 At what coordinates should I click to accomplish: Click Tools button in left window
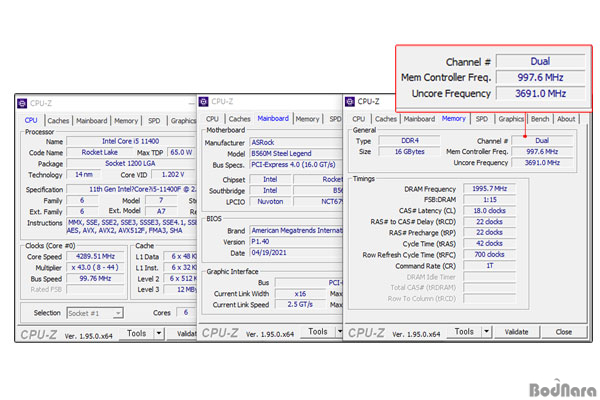point(137,333)
